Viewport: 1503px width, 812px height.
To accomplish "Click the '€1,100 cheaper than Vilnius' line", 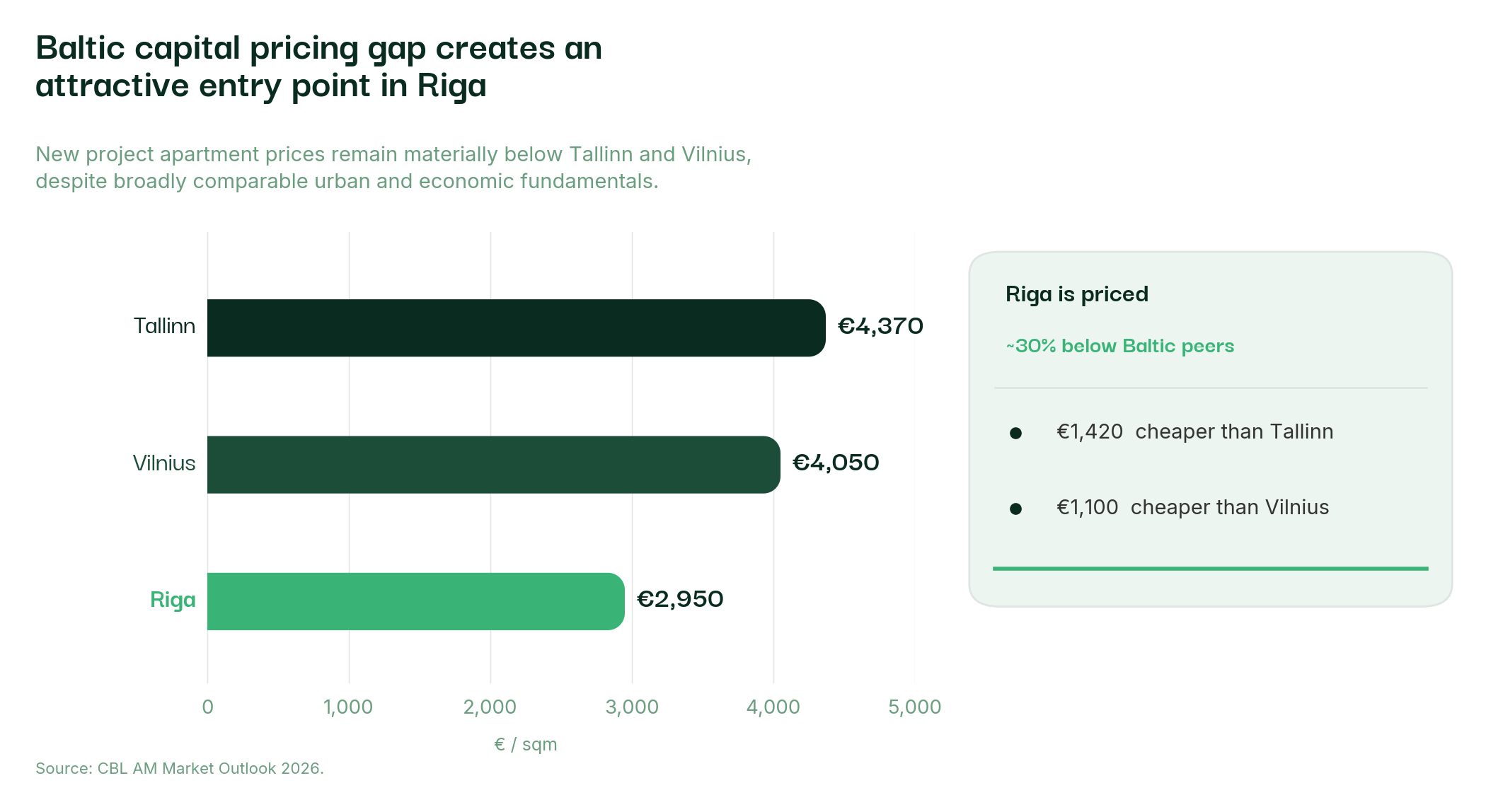I will click(x=1192, y=507).
